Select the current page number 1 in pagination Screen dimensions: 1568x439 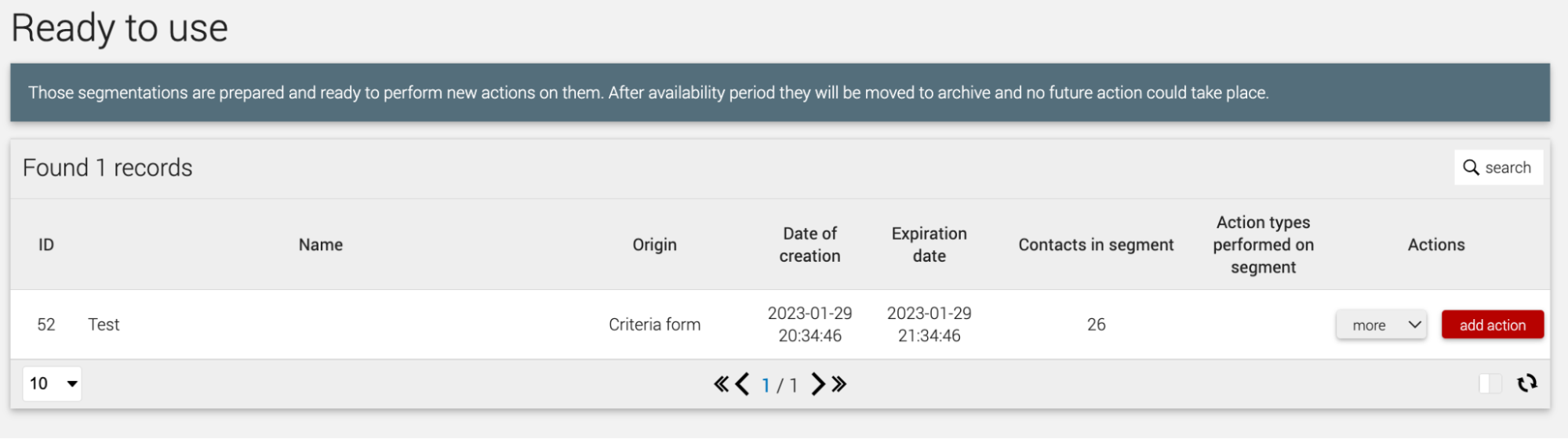click(x=766, y=385)
